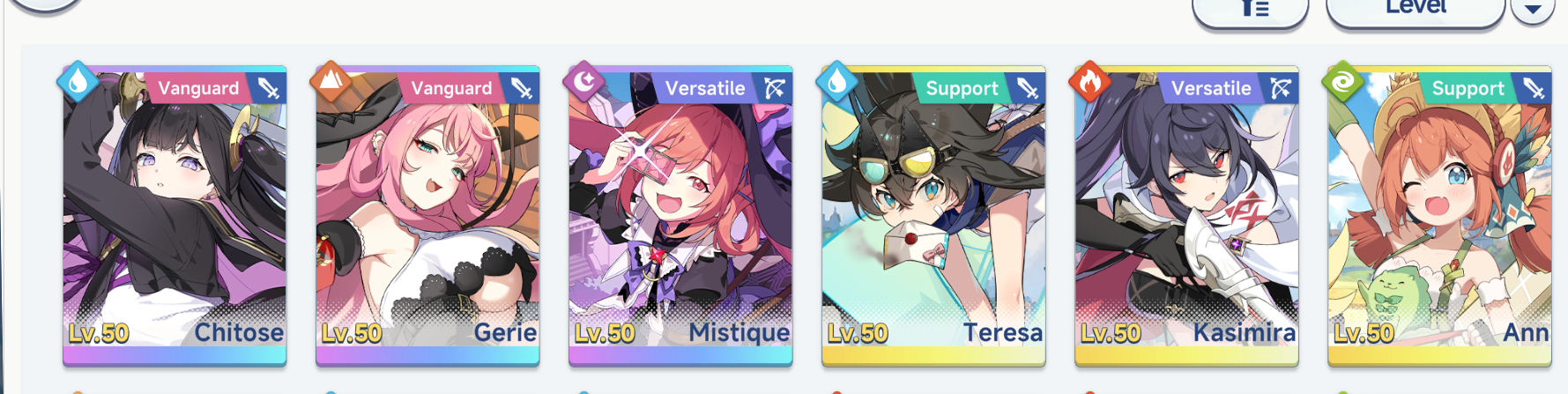
Task: Click the sword weapon icon on Chitose's card
Action: (x=268, y=88)
